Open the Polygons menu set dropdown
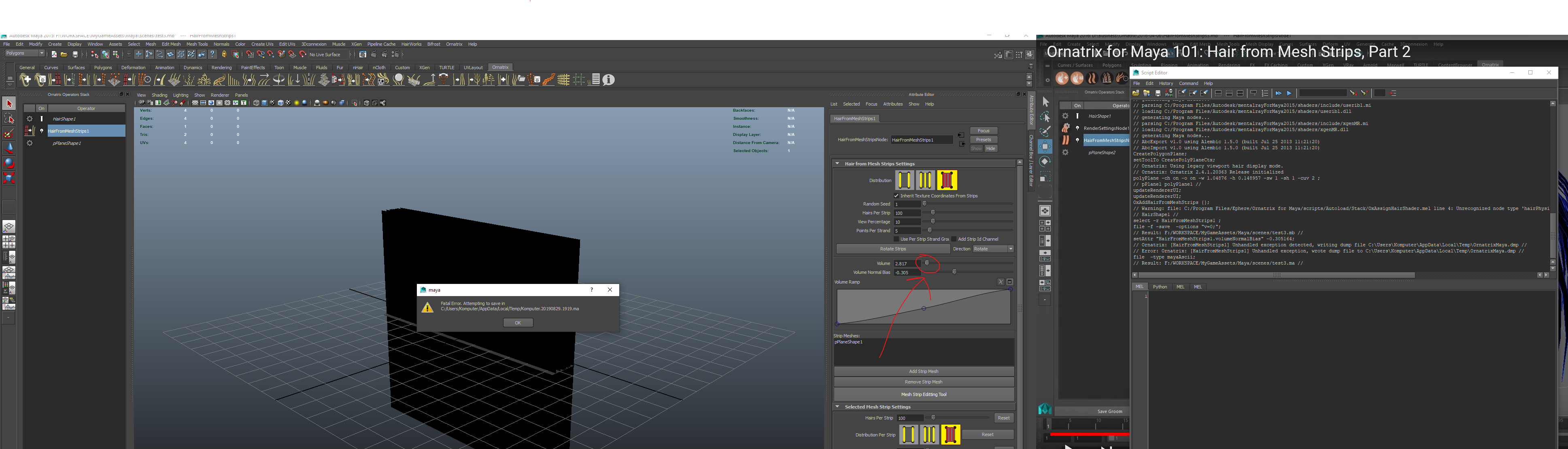This screenshot has width=1568, height=449. coord(24,54)
